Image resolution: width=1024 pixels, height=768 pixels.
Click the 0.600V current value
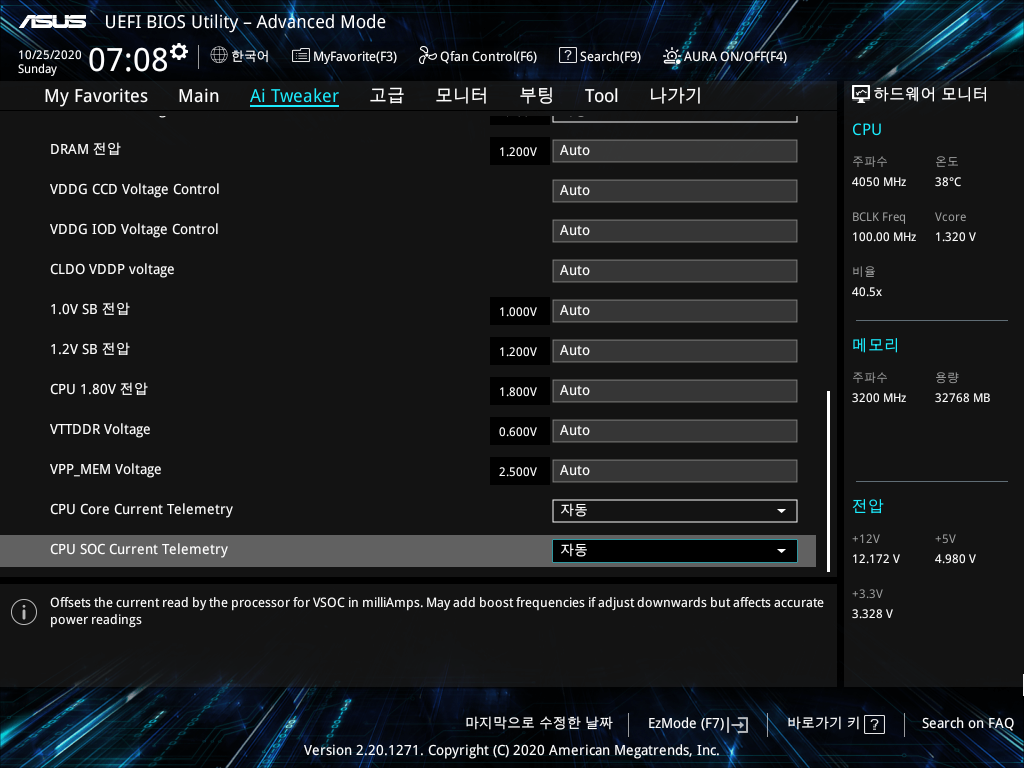(518, 432)
